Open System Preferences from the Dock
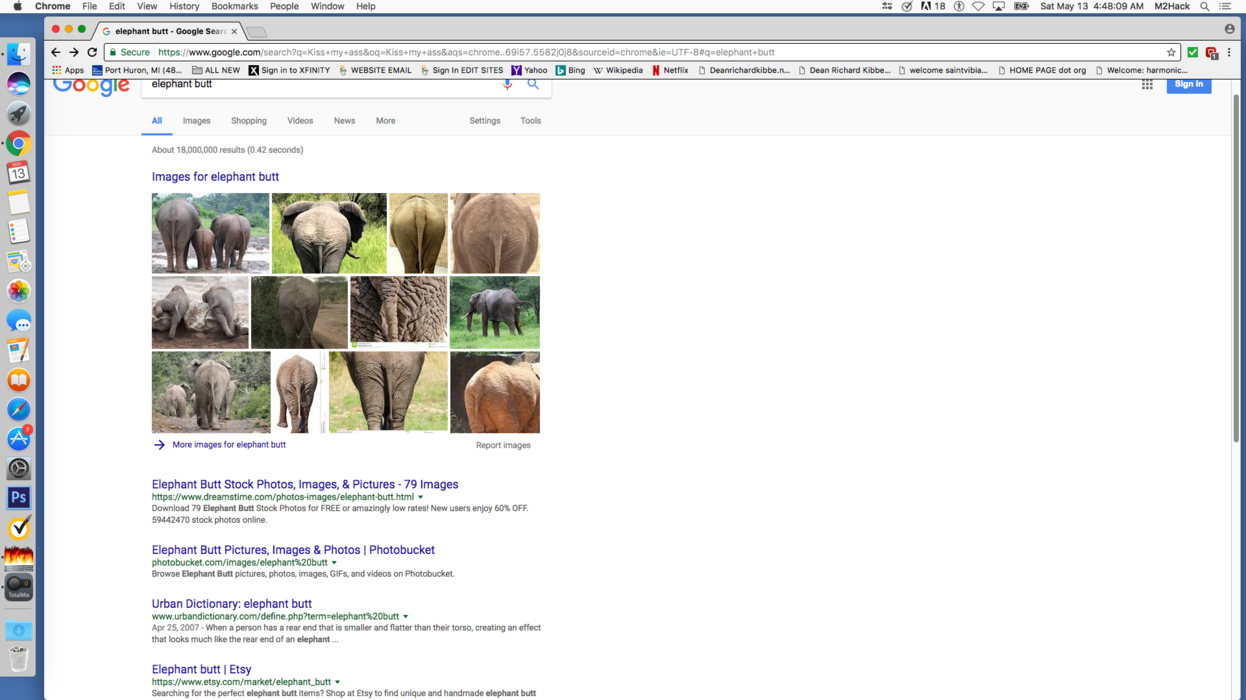This screenshot has width=1246, height=700. point(19,469)
